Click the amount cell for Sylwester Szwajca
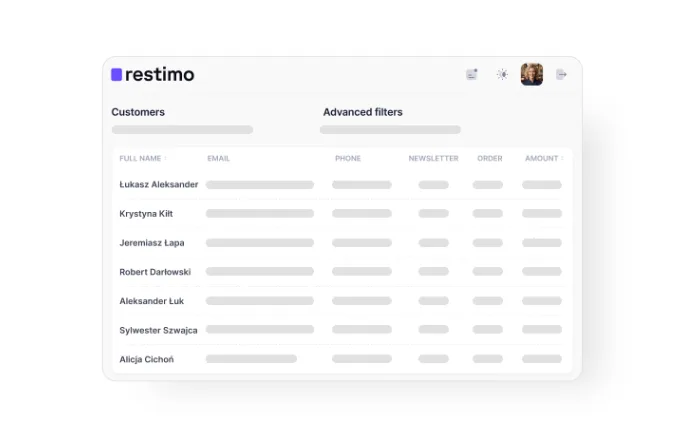Viewport: 684px width, 422px height. coord(542,329)
